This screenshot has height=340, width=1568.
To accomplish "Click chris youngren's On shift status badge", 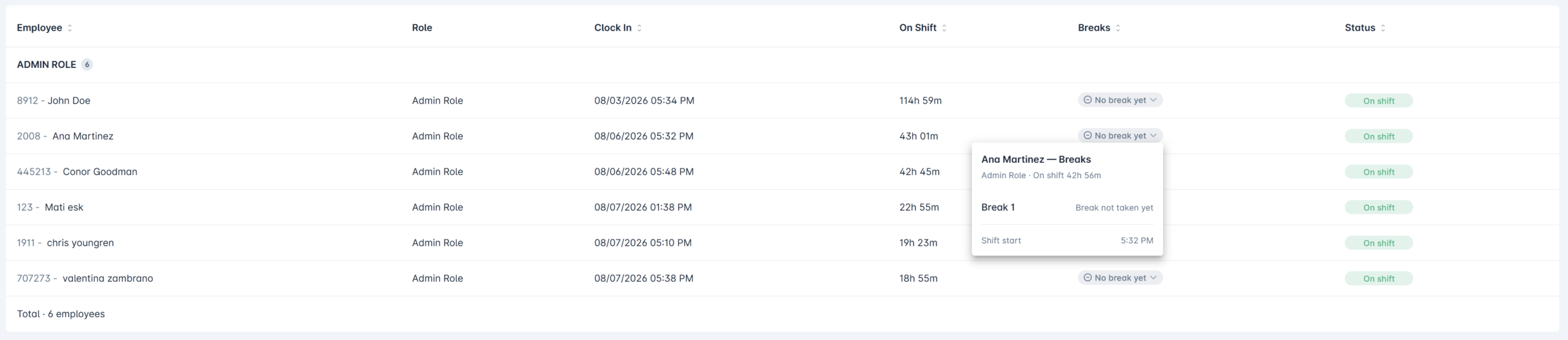I will tap(1379, 243).
